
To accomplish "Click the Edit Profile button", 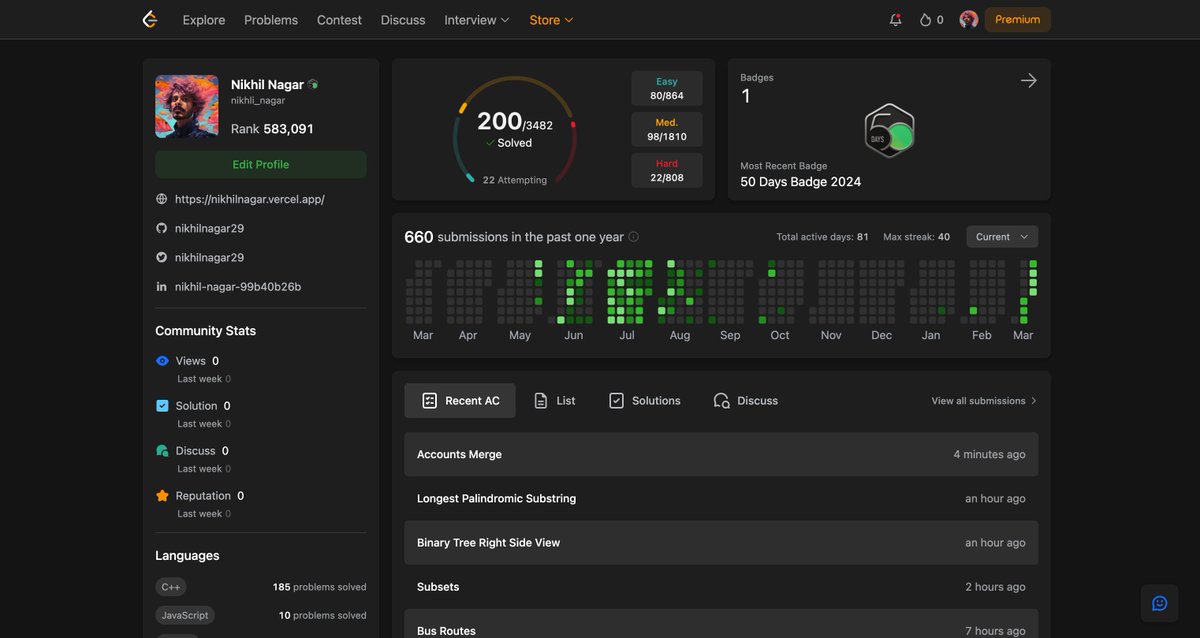I will pyautogui.click(x=261, y=164).
